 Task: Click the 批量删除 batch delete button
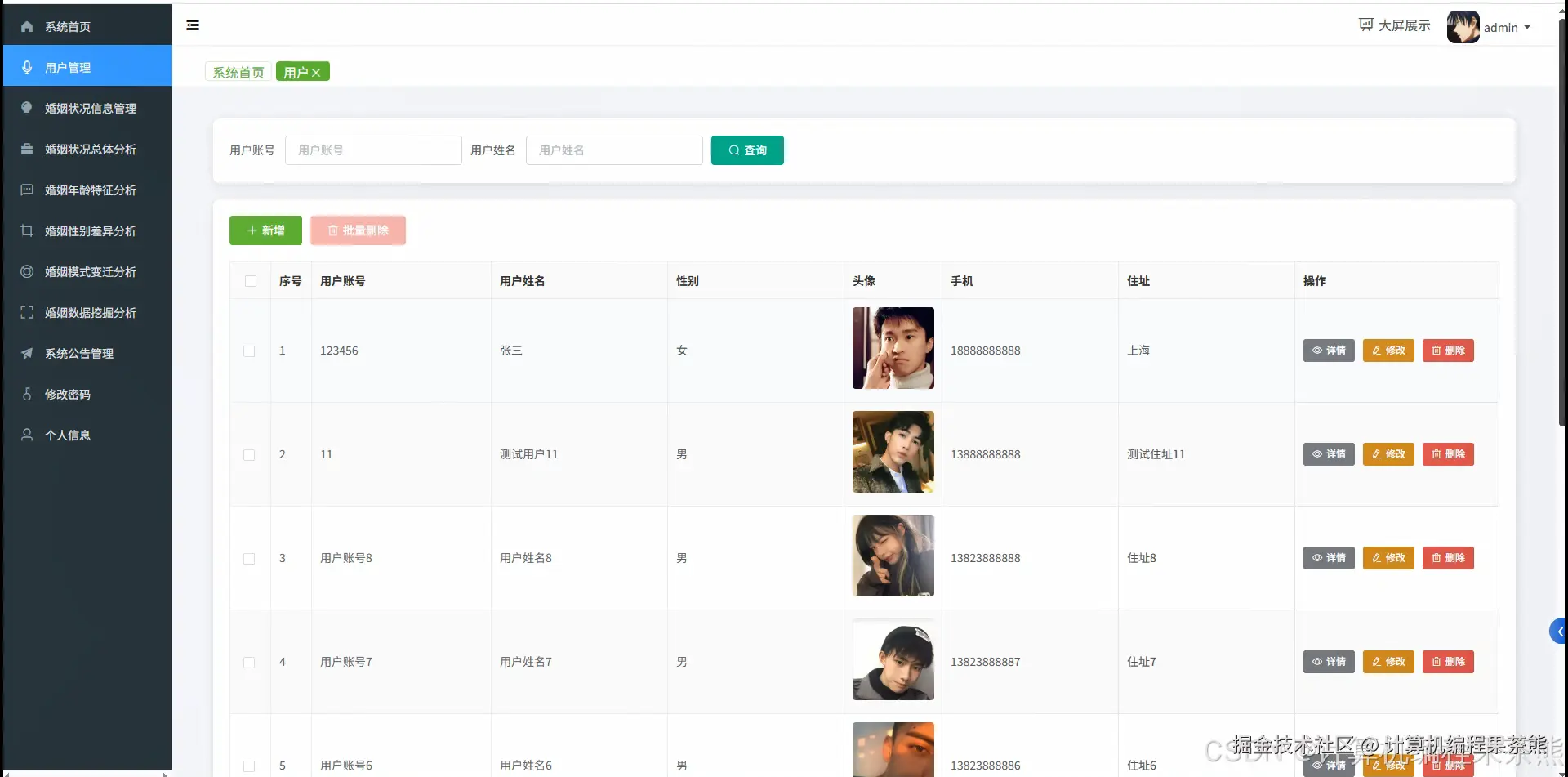click(x=358, y=230)
